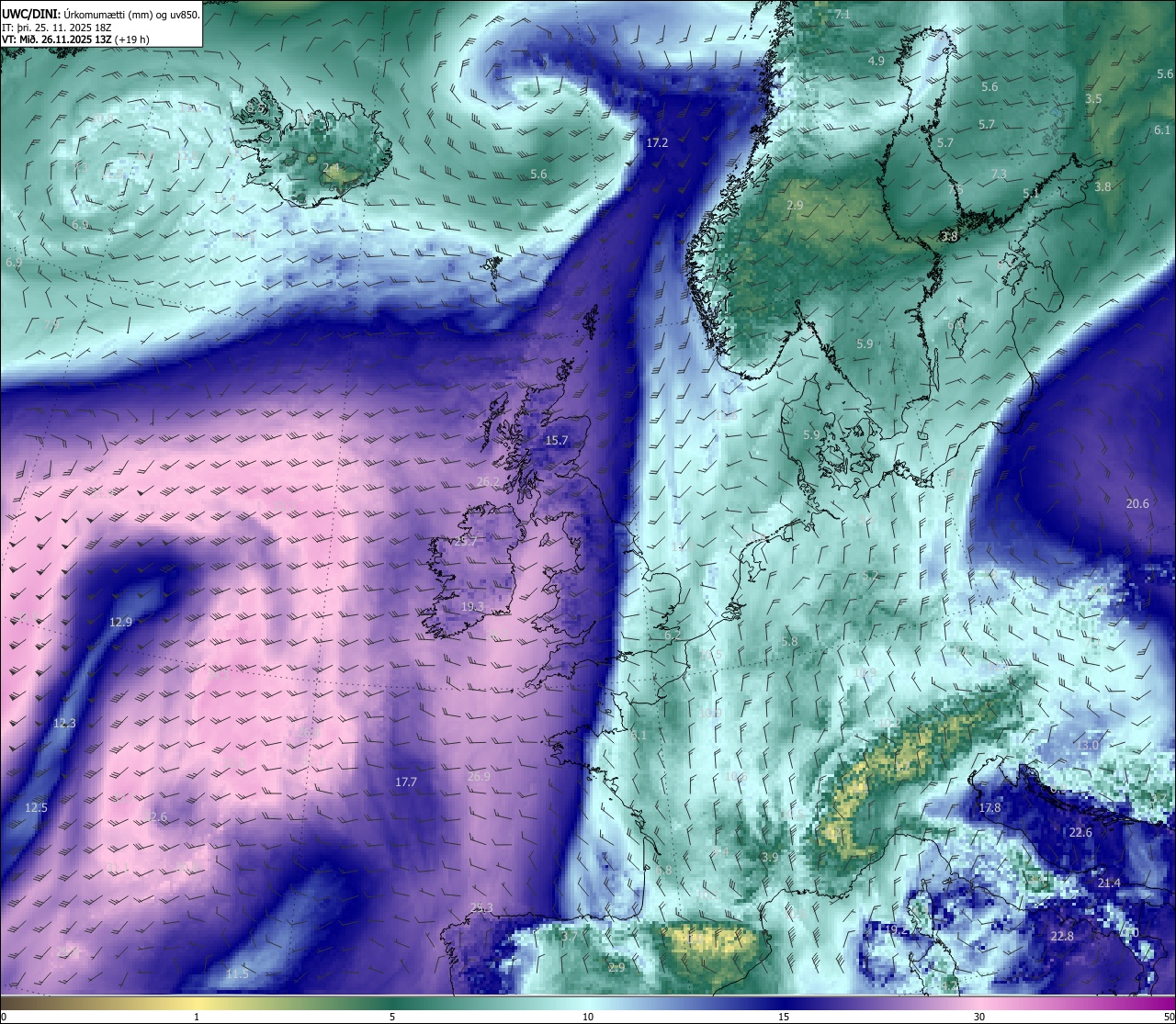Click the 17.2 value off Norway
Viewport: 1176px width, 1024px height.
tap(657, 143)
